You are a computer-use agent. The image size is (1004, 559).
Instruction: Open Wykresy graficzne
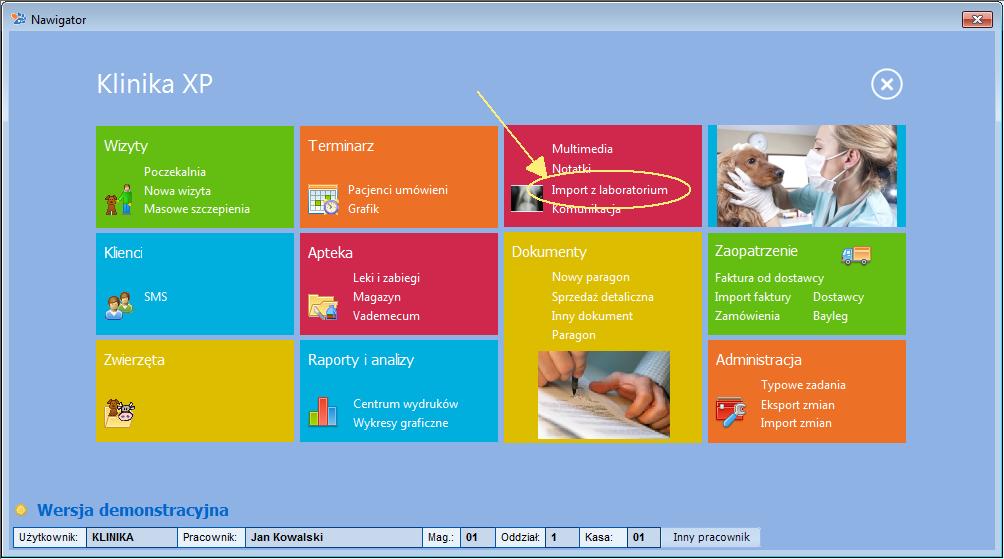400,423
